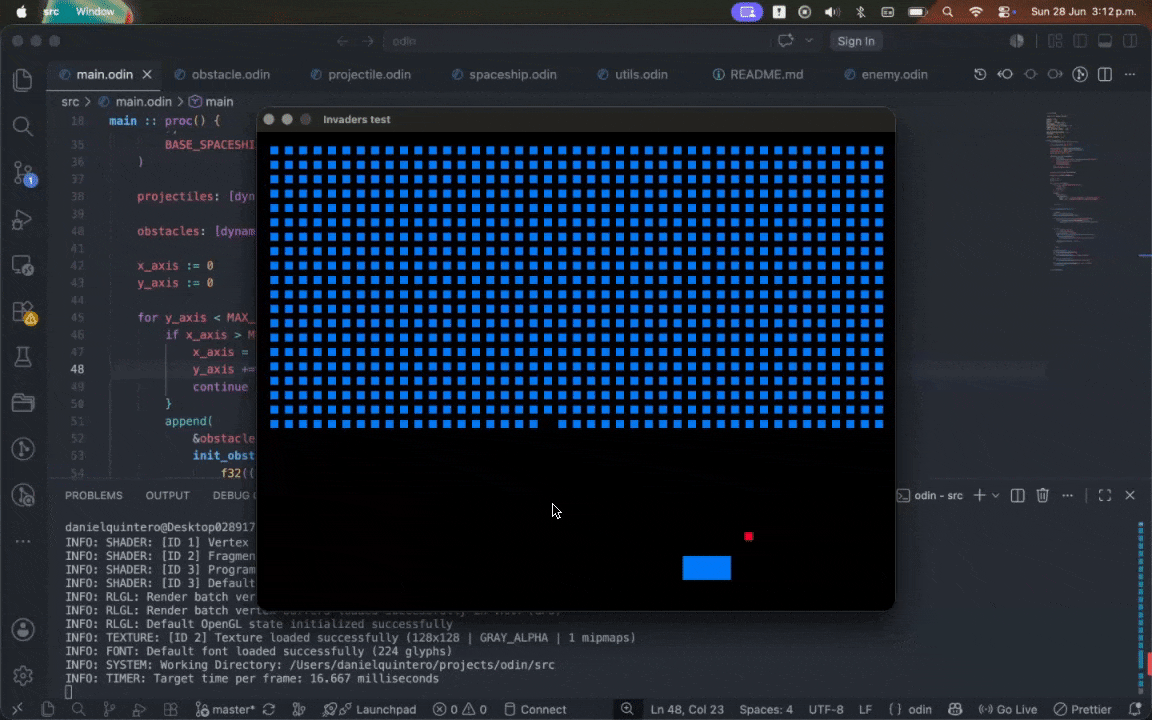This screenshot has height=720, width=1152.
Task: Customize layout icon in title bar
Action: pos(1055,41)
